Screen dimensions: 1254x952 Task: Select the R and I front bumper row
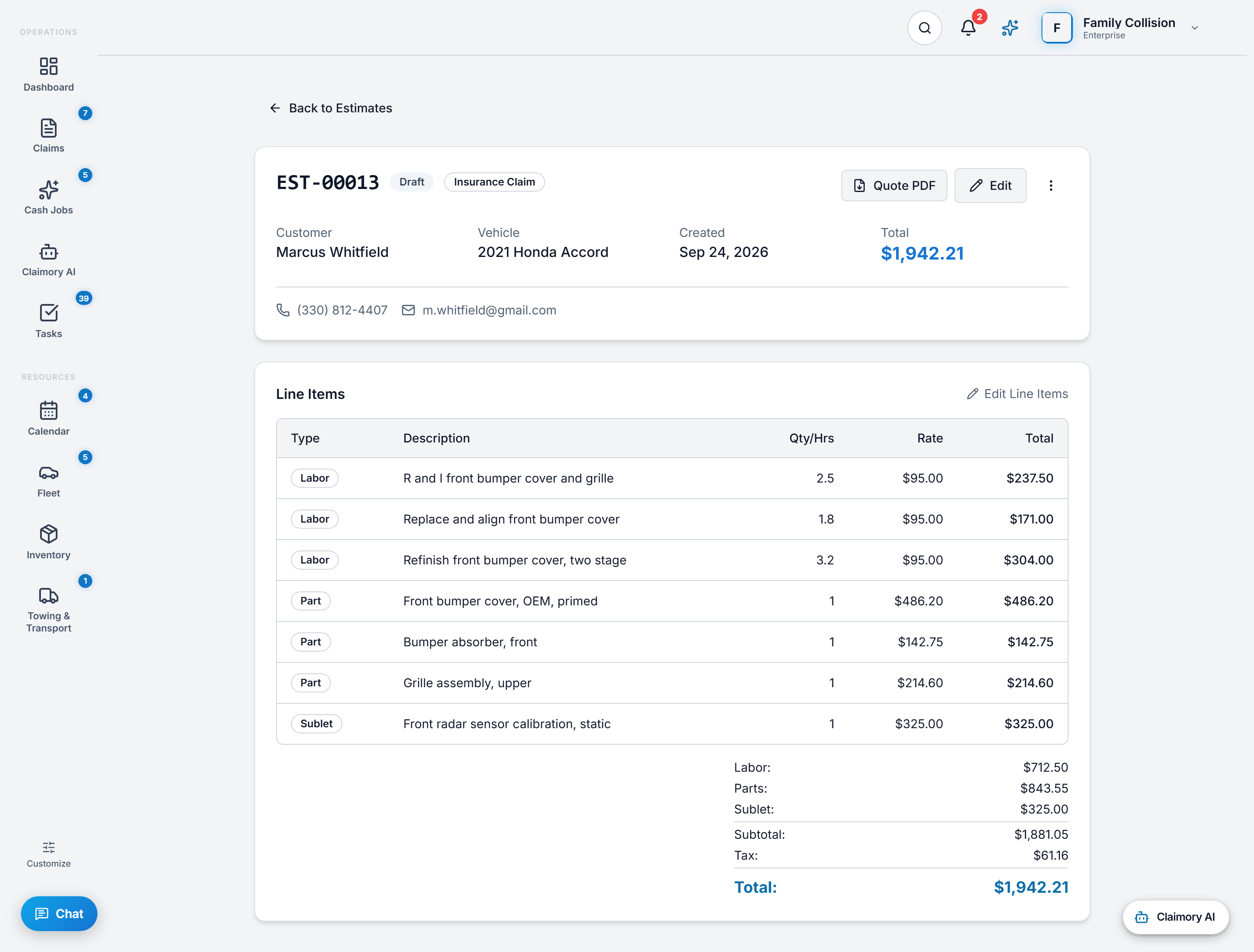(672, 478)
